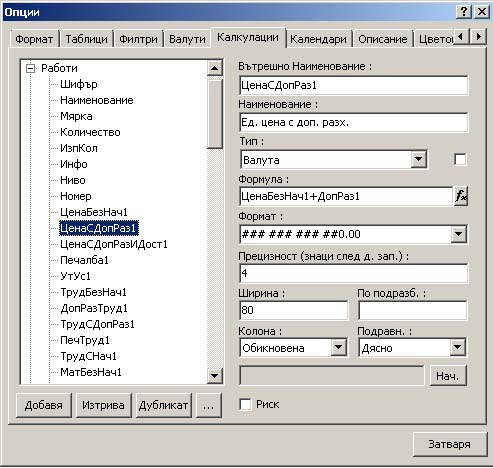Open the Формат dropdown list
The image size is (493, 468).
[x=459, y=234]
